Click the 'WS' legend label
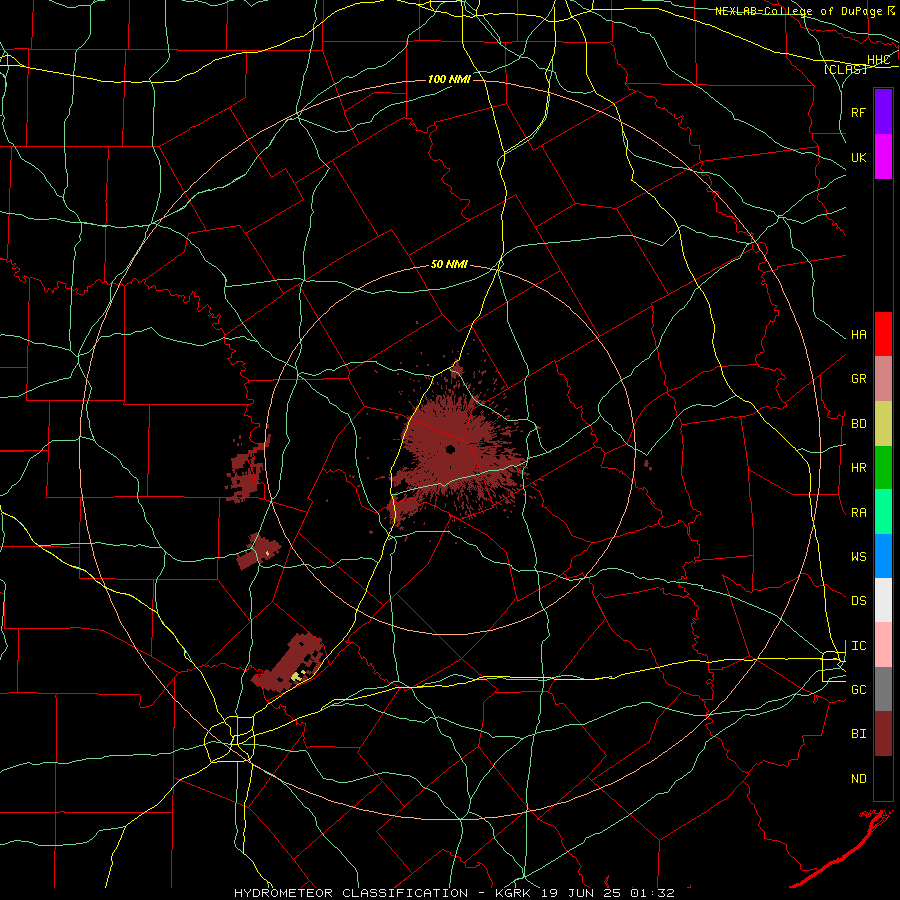Viewport: 900px width, 900px height. coord(858,557)
